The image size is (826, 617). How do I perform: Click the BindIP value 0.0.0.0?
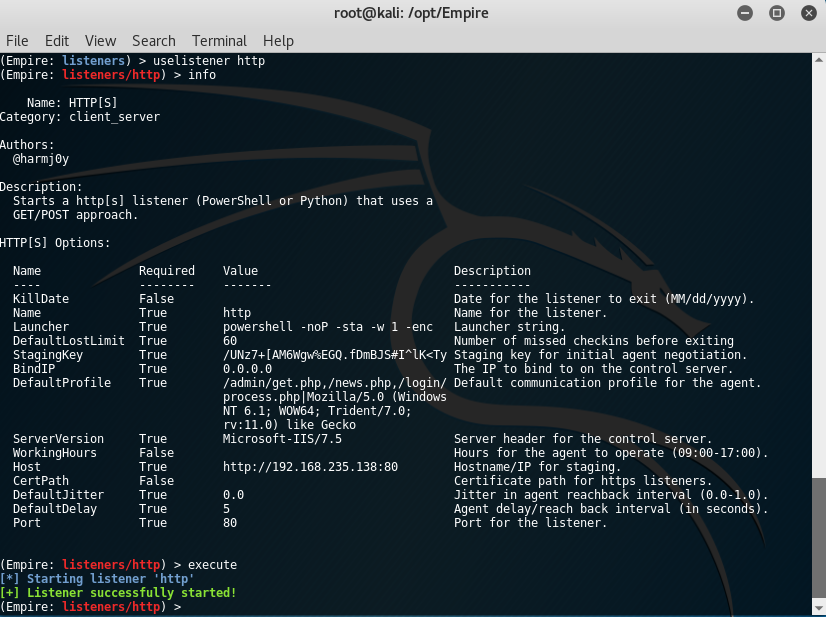[247, 369]
